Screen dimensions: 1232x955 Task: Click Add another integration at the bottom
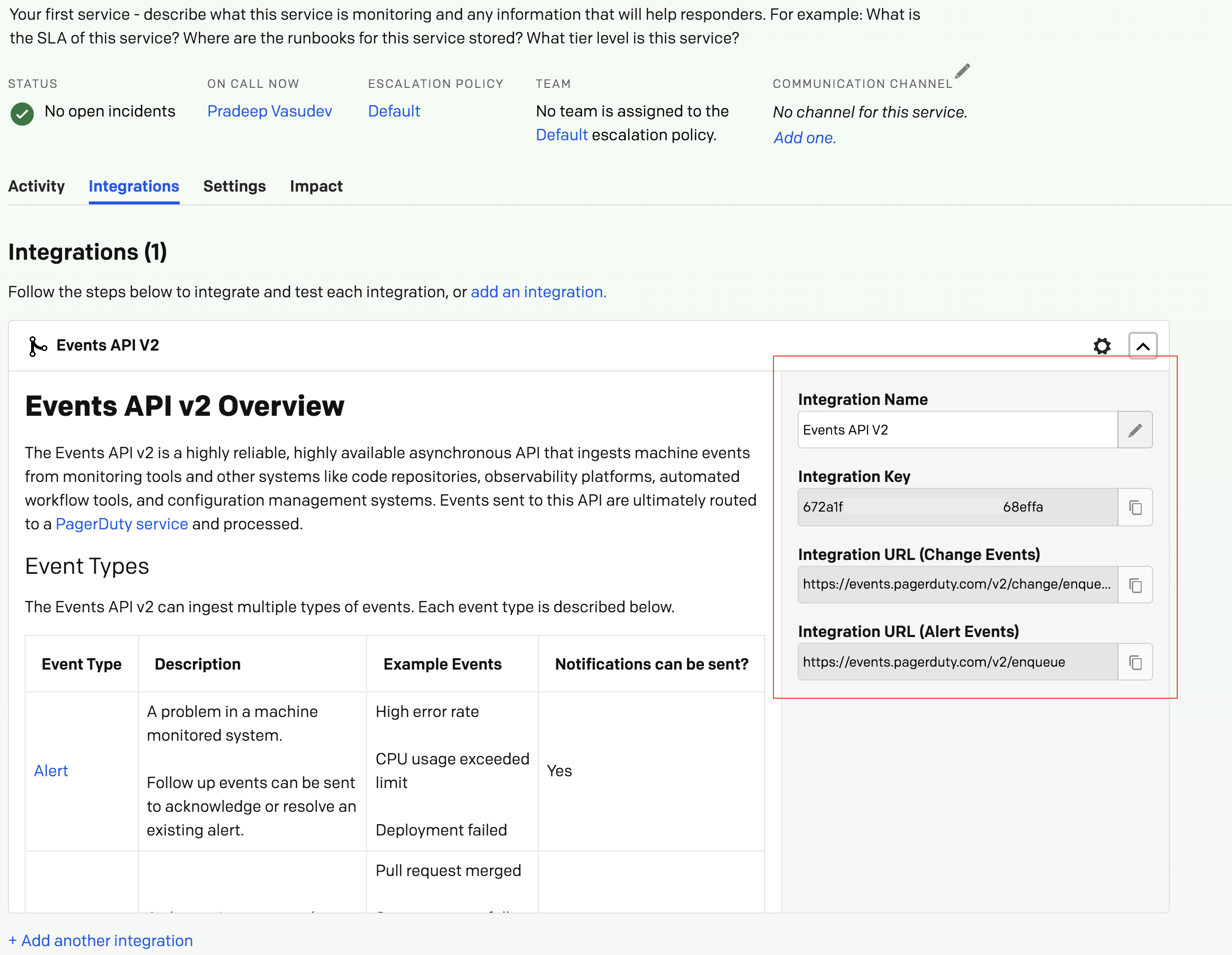click(x=100, y=940)
